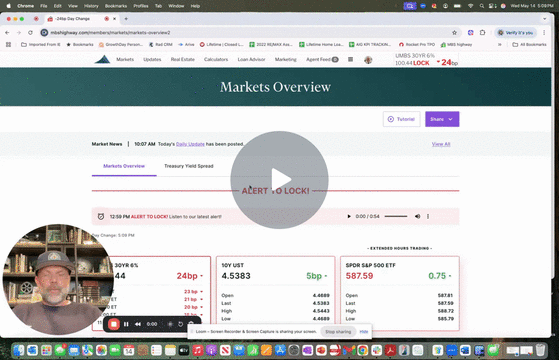559x360 pixels.
Task: Click the user profile avatar in navbar
Action: click(368, 60)
